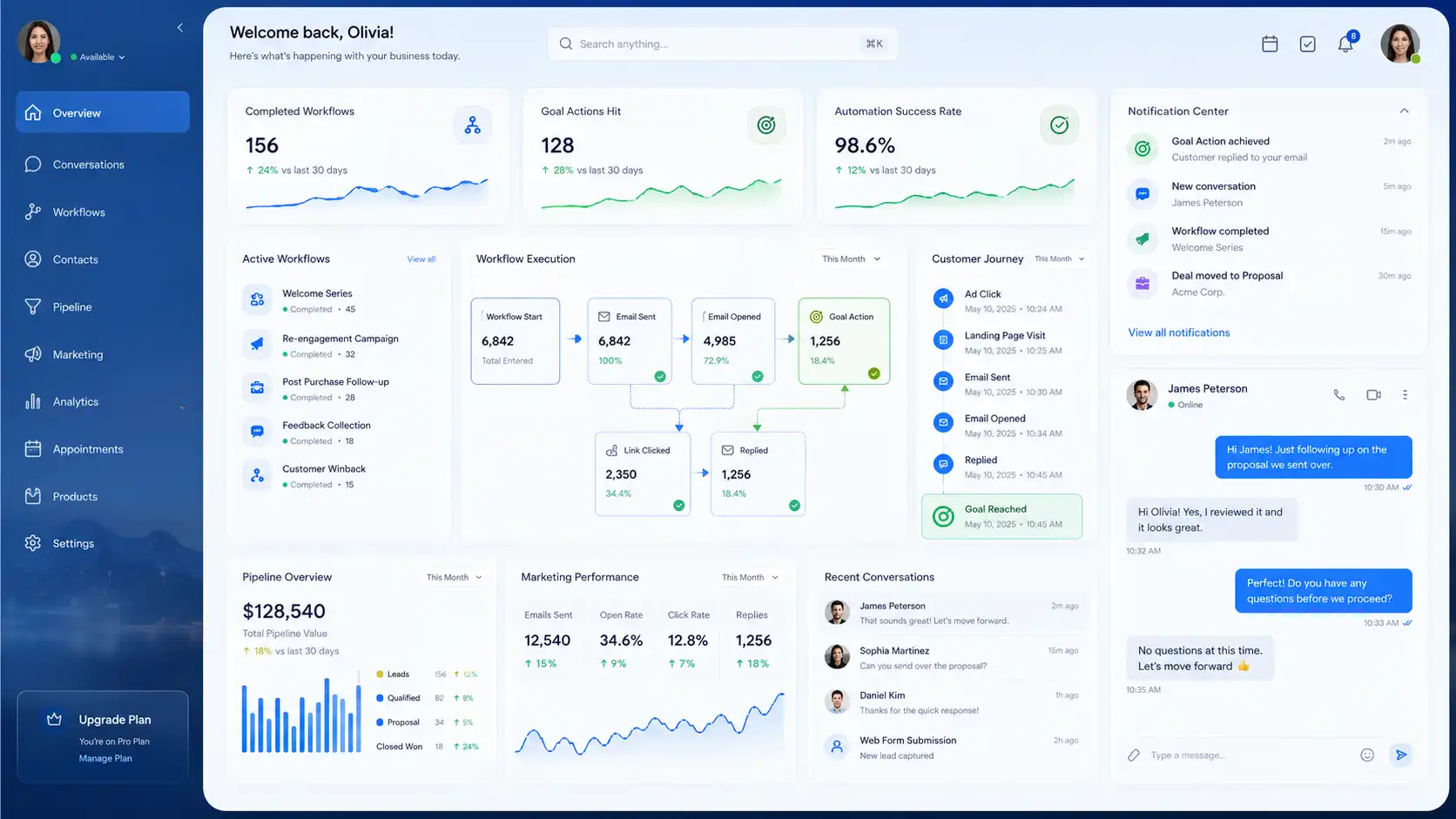The height and width of the screenshot is (819, 1456).
Task: Click the Goal Actions Hit target icon
Action: tap(766, 125)
